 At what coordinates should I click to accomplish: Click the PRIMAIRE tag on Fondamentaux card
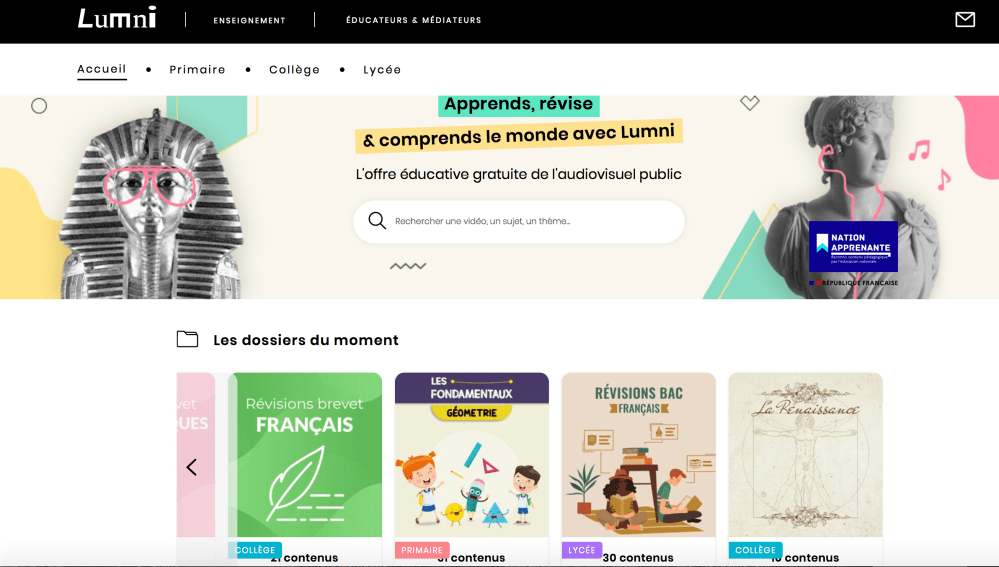pos(422,550)
